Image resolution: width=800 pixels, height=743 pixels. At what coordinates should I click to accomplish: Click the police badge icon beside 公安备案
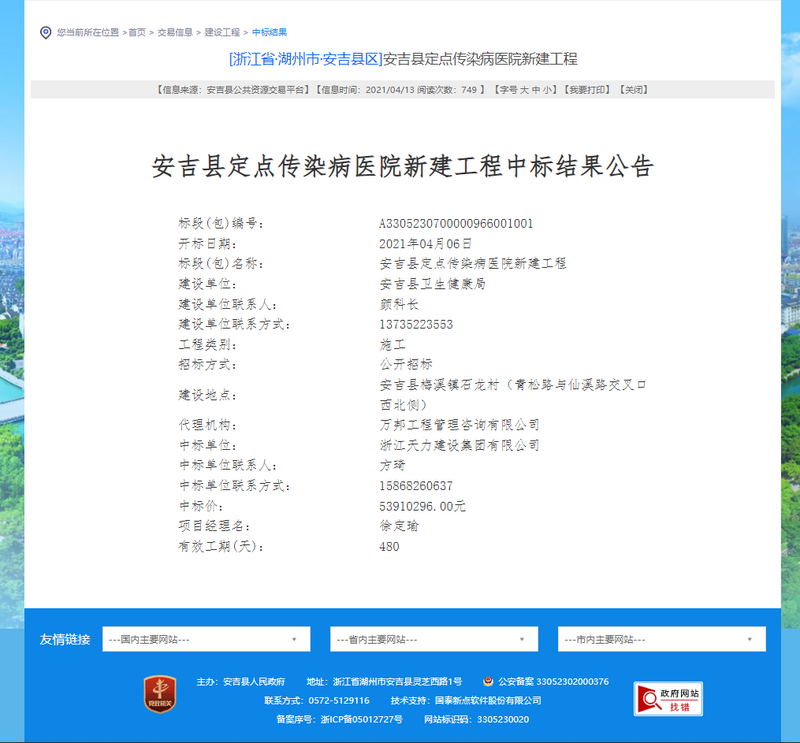click(488, 682)
